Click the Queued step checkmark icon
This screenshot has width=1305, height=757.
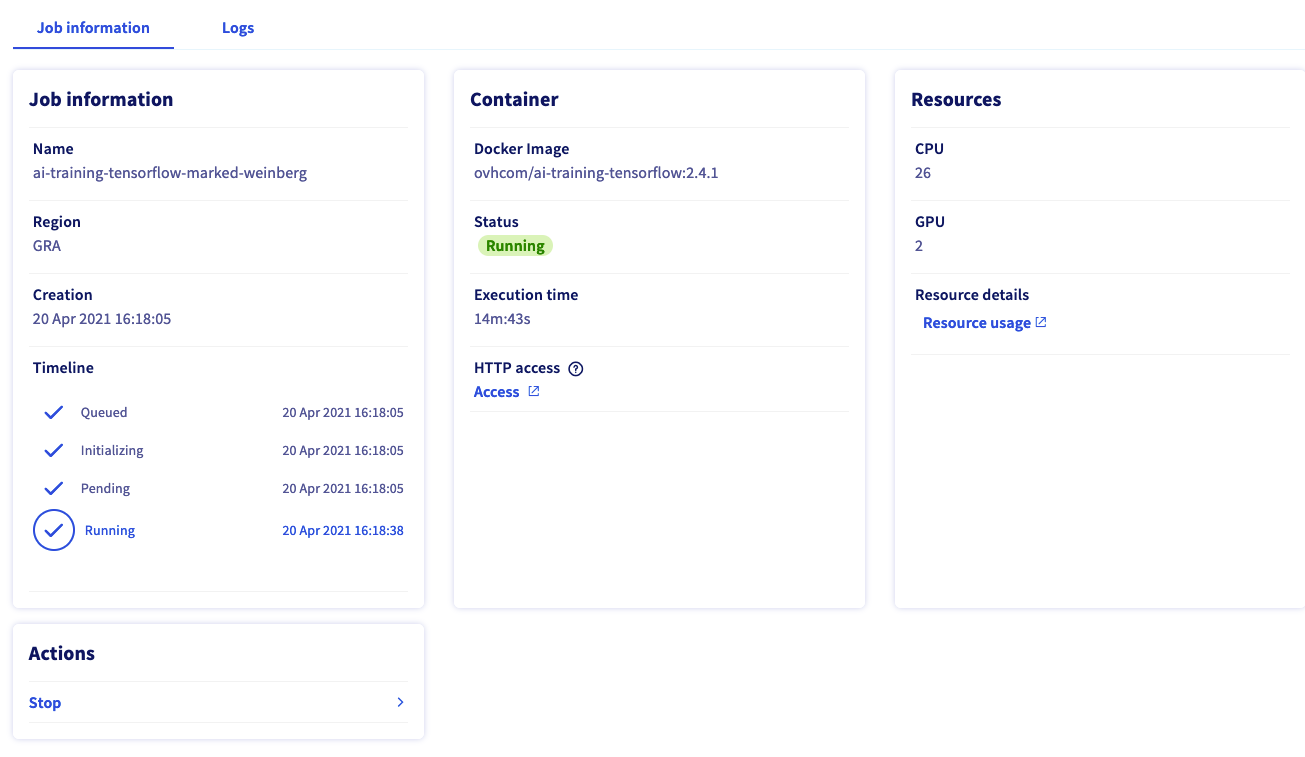[54, 412]
